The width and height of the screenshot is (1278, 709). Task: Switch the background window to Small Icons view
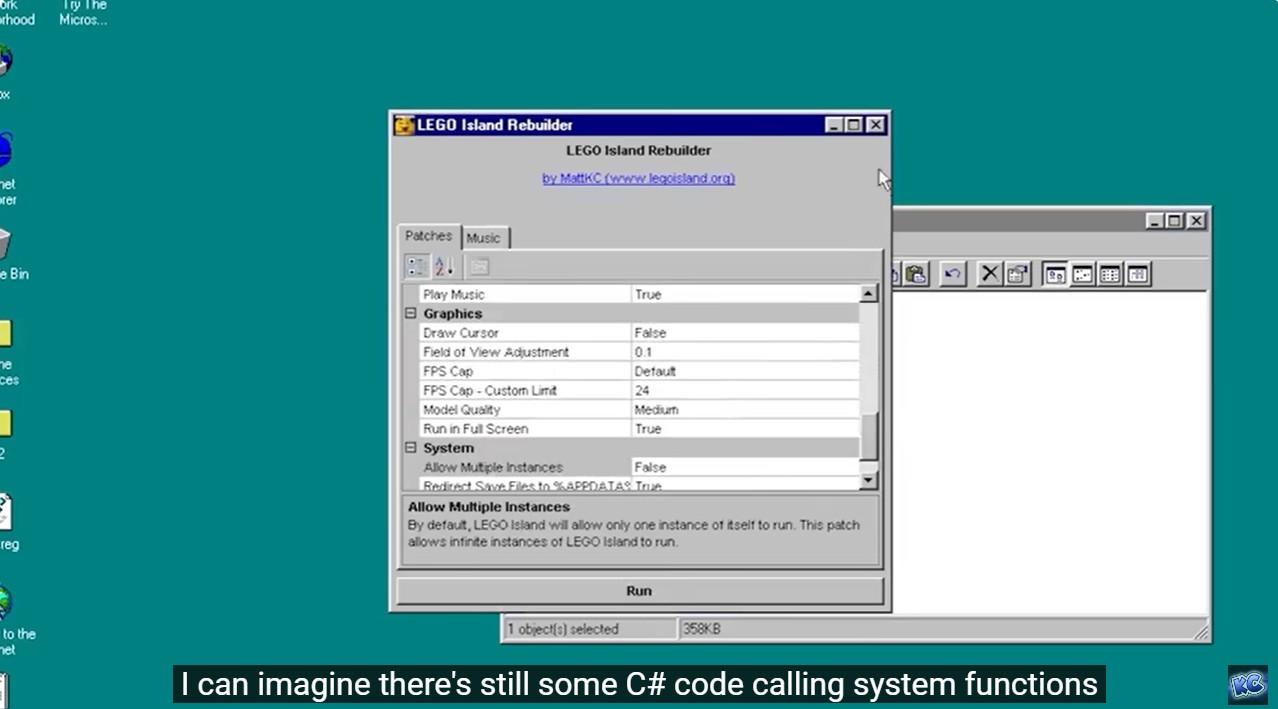1082,274
